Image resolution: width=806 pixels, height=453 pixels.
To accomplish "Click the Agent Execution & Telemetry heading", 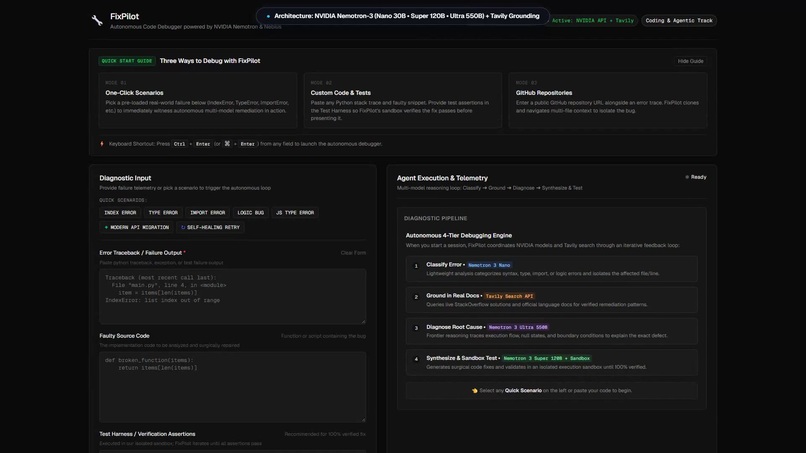I will [442, 178].
